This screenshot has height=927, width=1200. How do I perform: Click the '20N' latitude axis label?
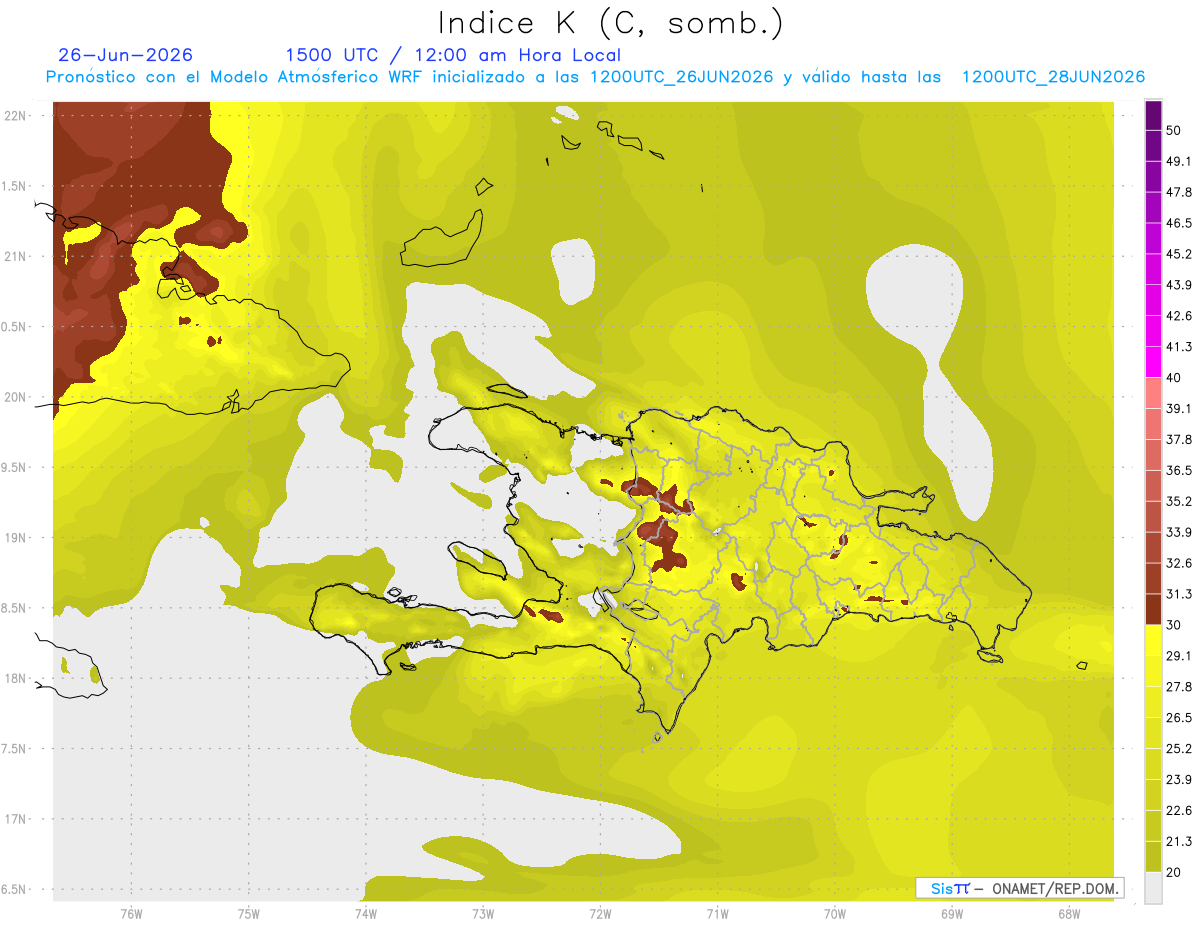click(x=16, y=397)
